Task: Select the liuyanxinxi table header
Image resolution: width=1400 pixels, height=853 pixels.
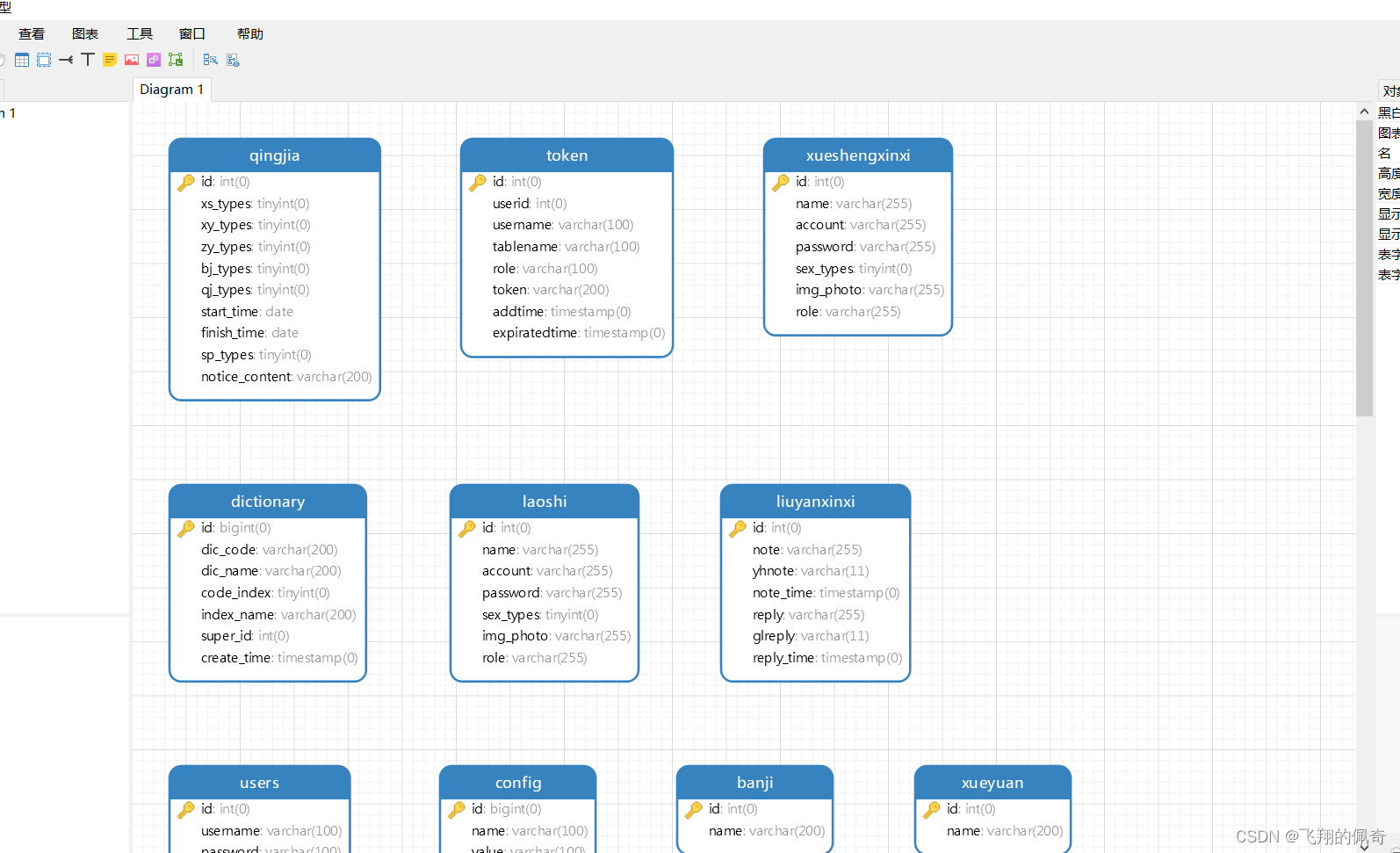Action: (816, 502)
